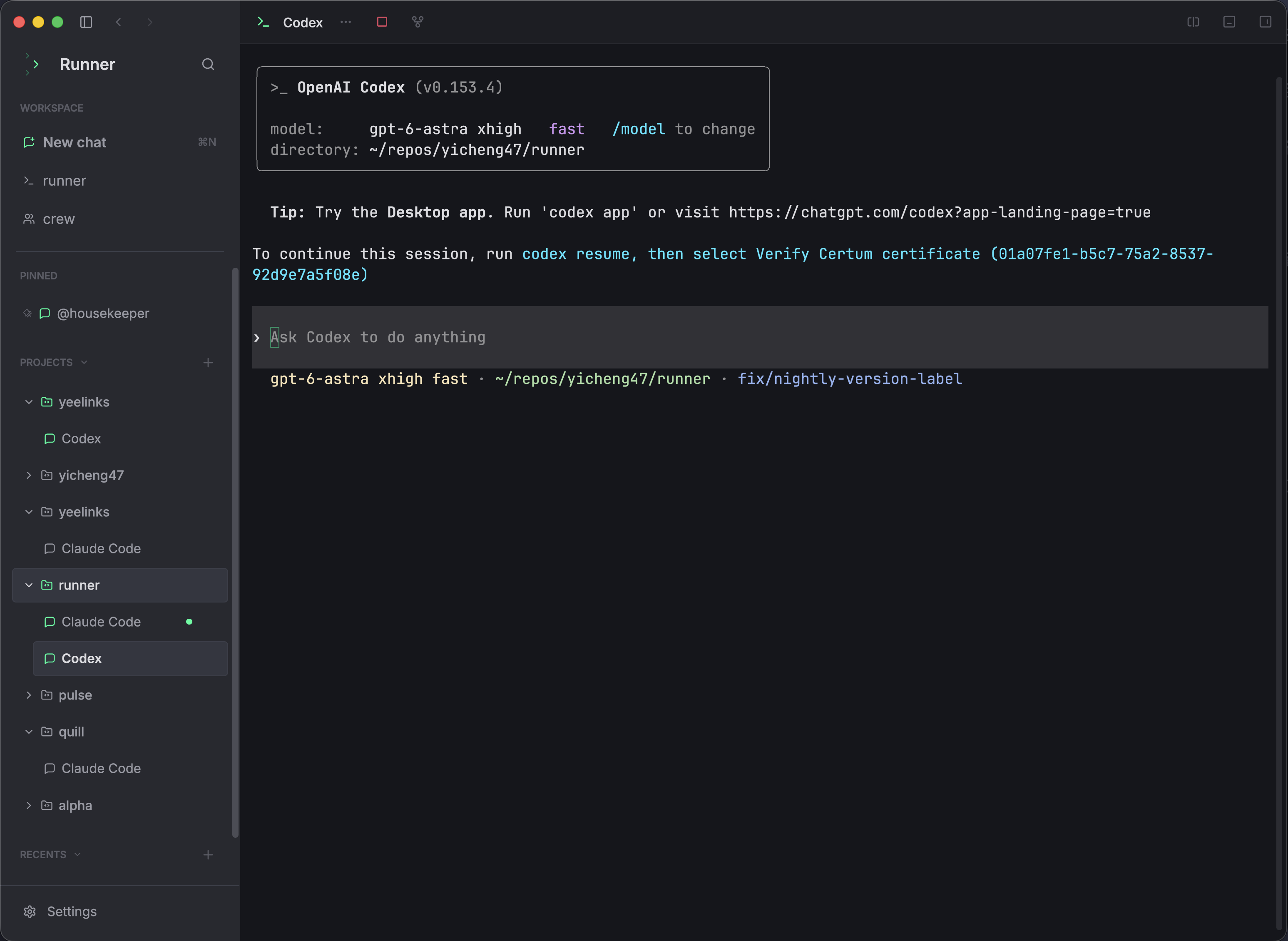Toggle split view layout icon
This screenshot has width=1288, height=941.
pos(1193,22)
